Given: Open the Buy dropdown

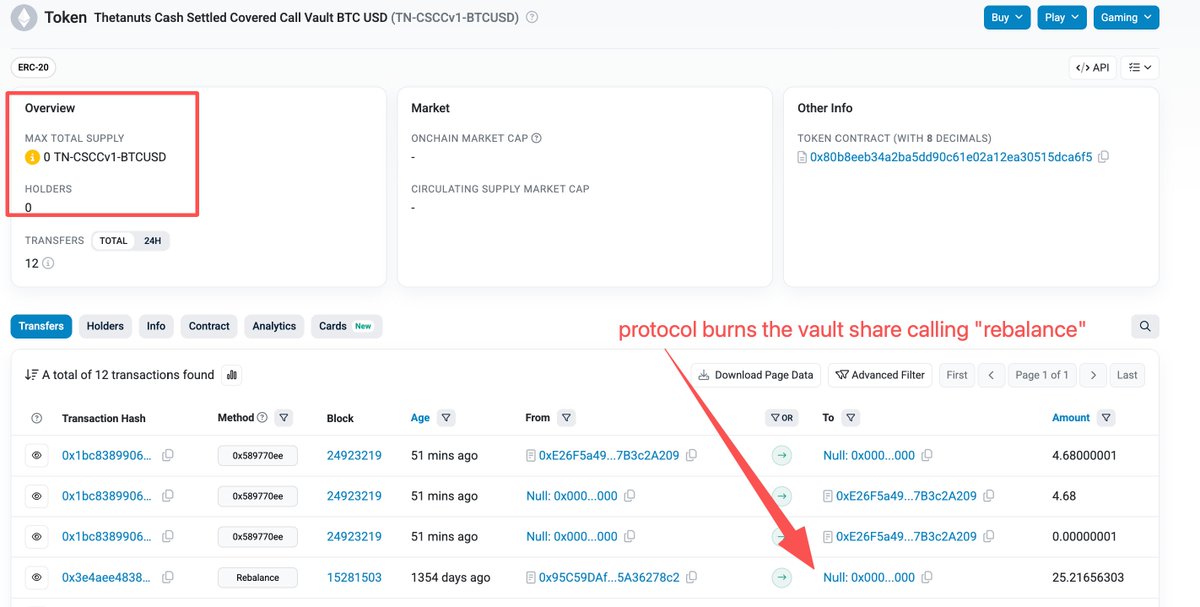Looking at the screenshot, I should click(x=1007, y=17).
